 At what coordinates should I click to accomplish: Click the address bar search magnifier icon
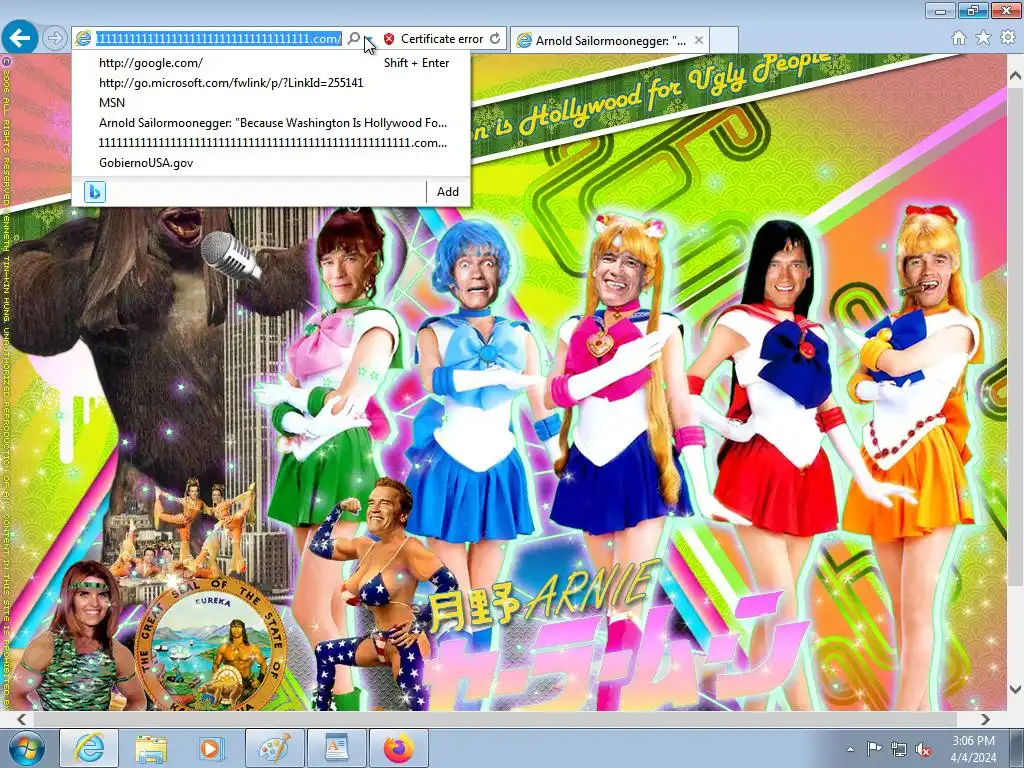click(353, 39)
